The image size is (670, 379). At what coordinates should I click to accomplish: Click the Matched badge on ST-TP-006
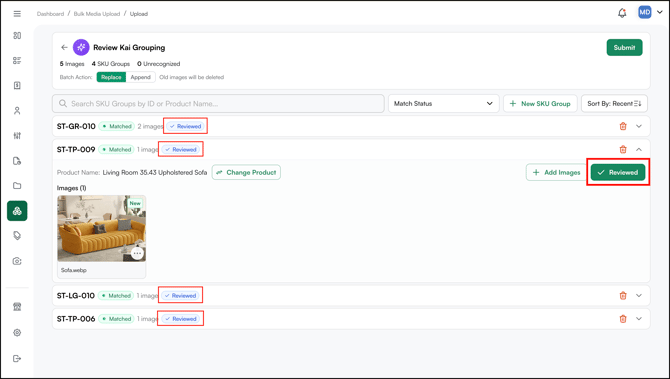(116, 319)
